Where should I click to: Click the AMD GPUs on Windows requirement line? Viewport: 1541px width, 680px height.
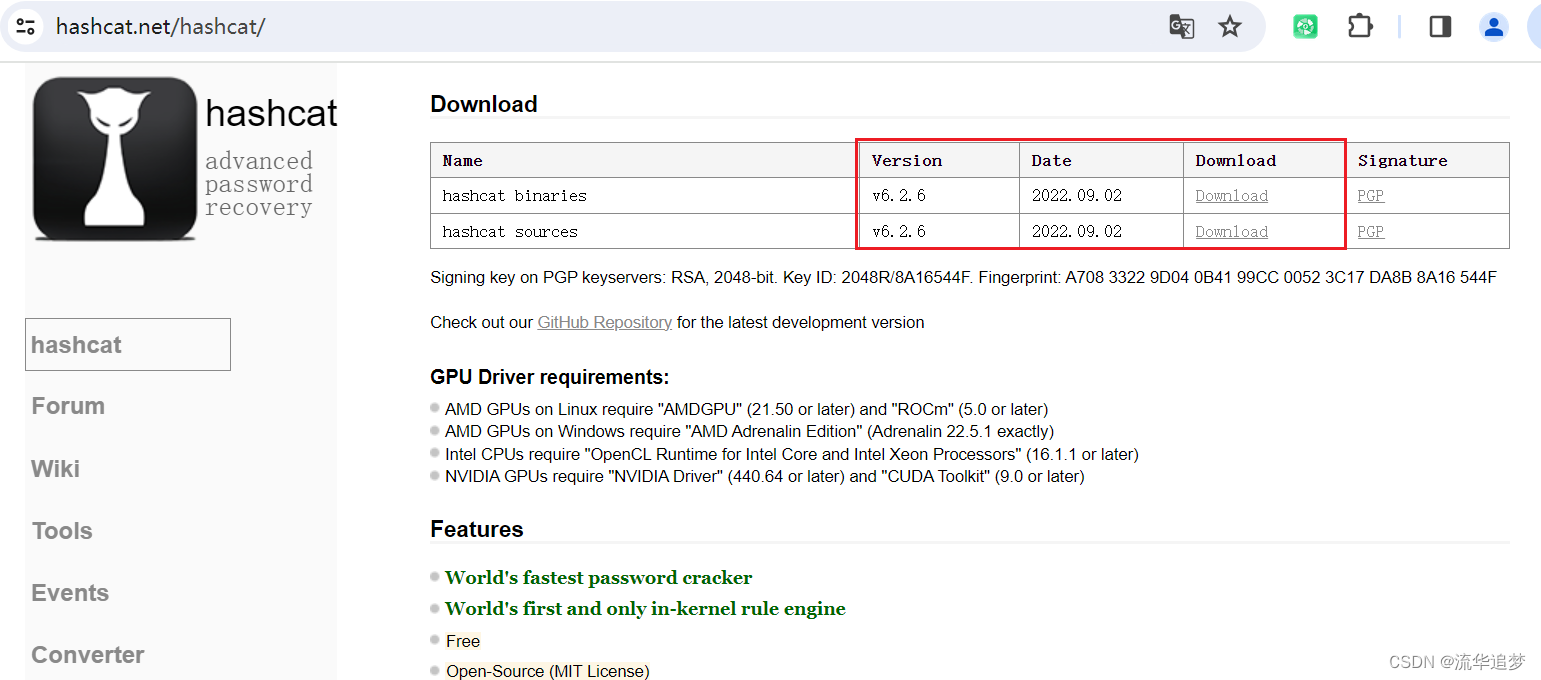(x=749, y=432)
